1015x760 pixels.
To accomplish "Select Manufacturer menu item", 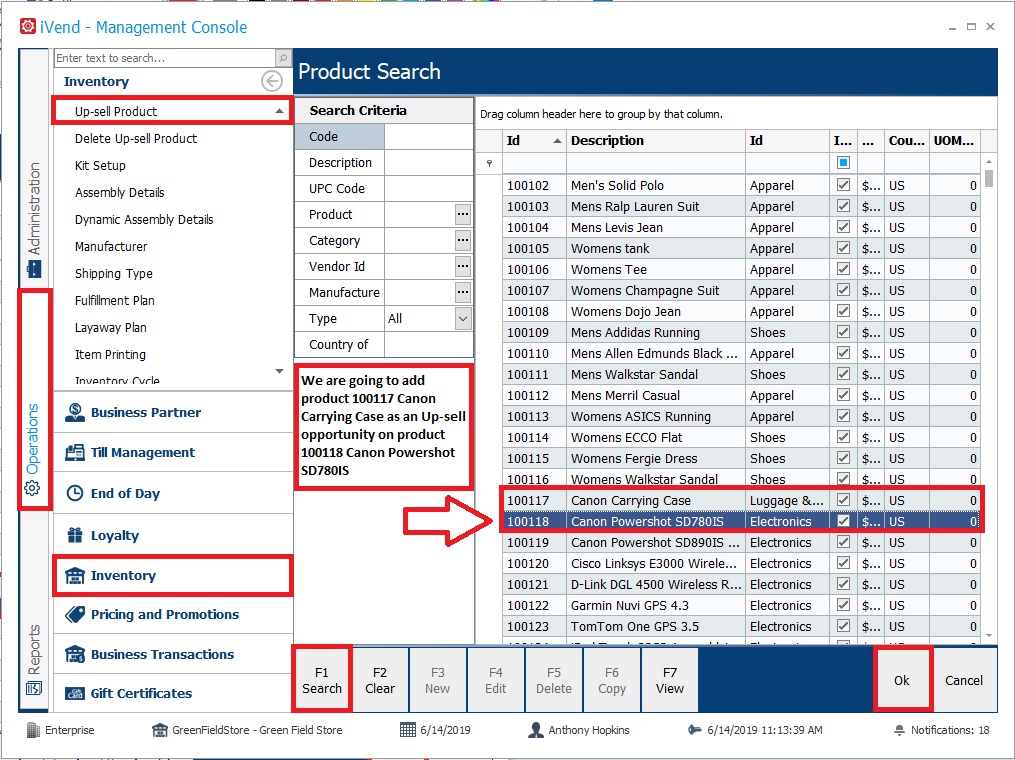I will [x=111, y=247].
